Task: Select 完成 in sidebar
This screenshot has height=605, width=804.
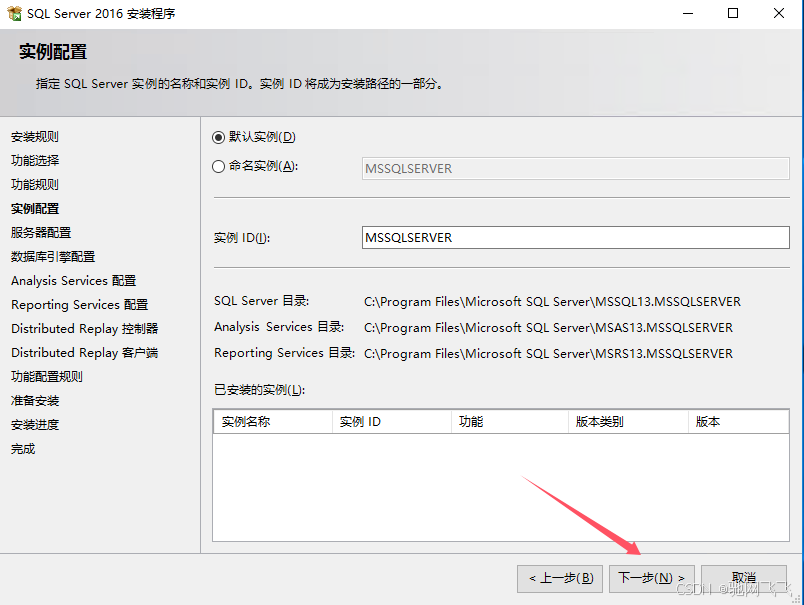Action: [23, 449]
